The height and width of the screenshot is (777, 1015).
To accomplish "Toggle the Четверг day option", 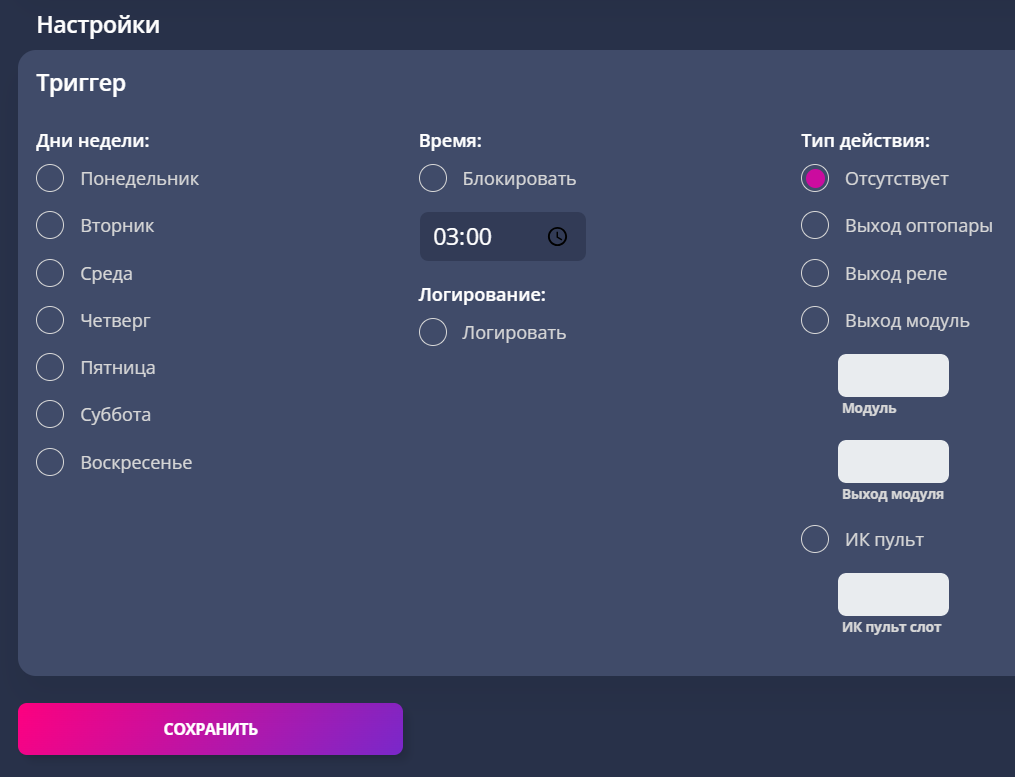I will coord(50,320).
